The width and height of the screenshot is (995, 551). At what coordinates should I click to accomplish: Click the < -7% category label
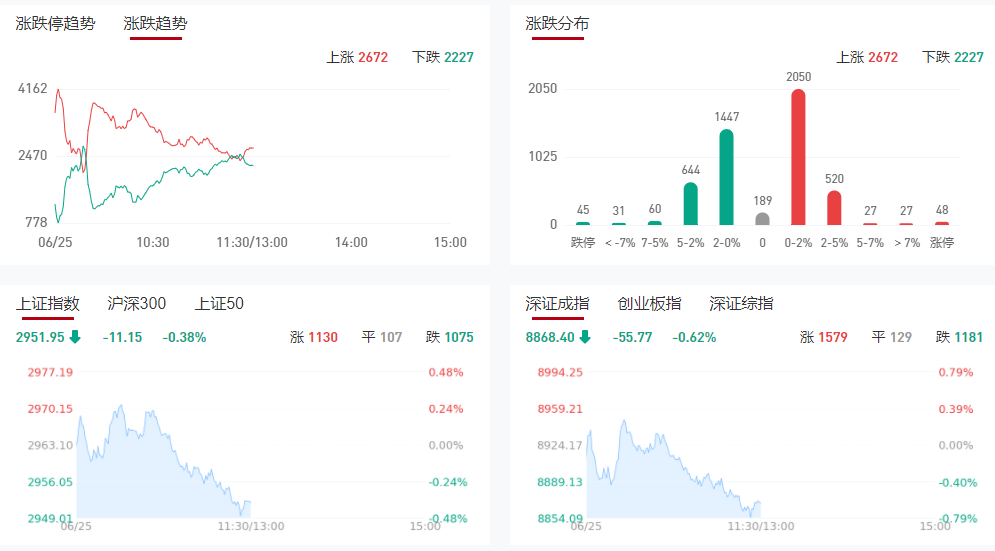(620, 242)
